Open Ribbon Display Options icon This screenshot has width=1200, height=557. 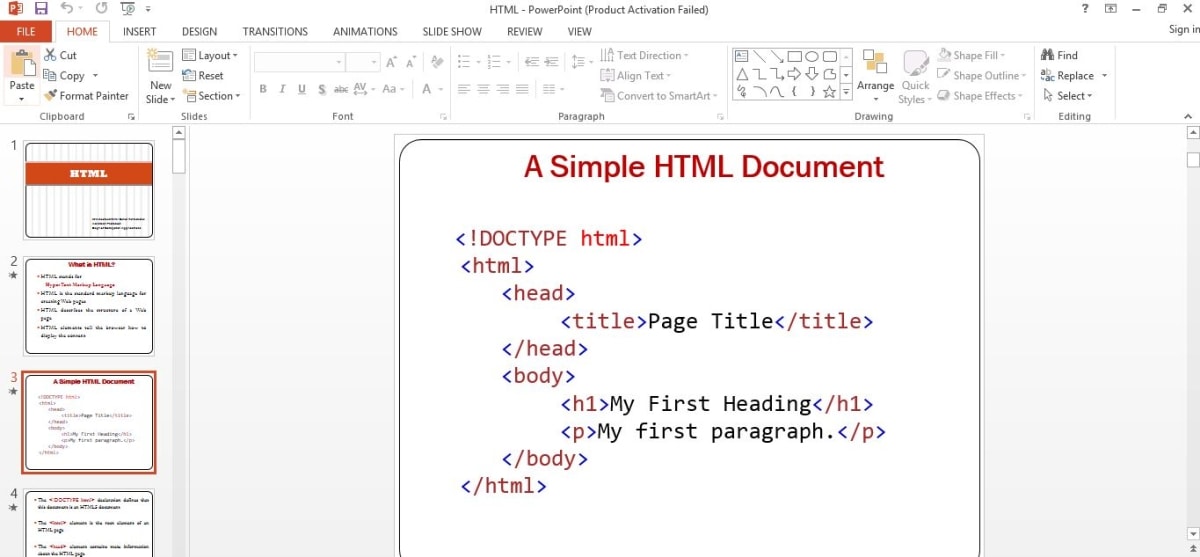click(1111, 9)
